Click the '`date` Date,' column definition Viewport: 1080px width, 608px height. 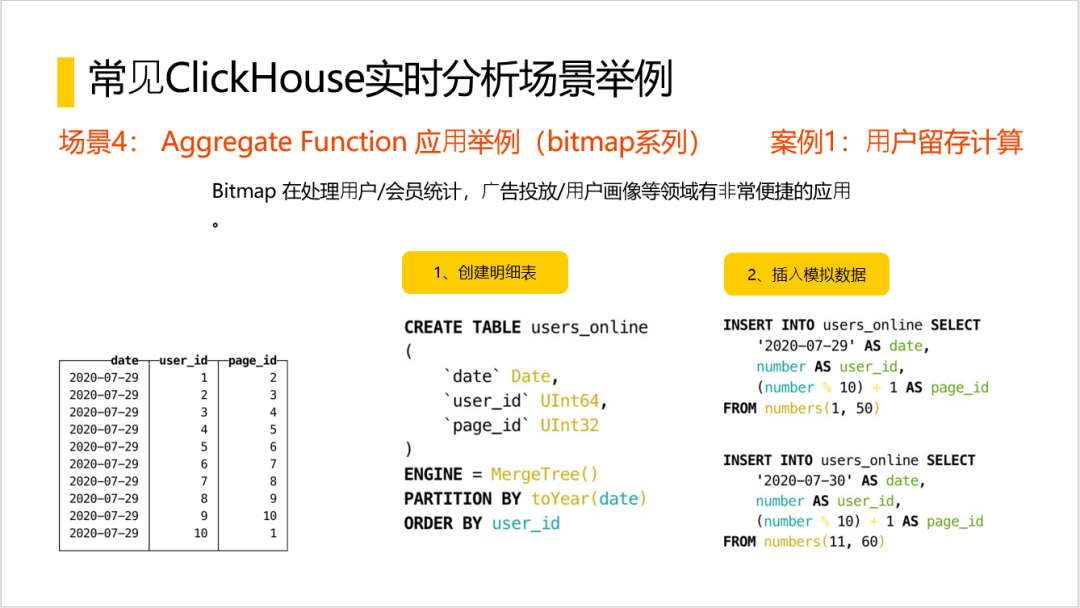[x=501, y=377]
